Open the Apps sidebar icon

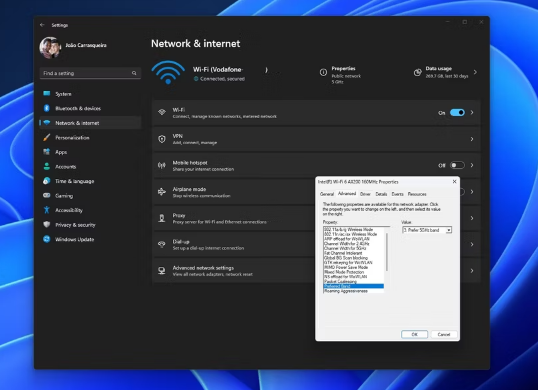point(47,152)
